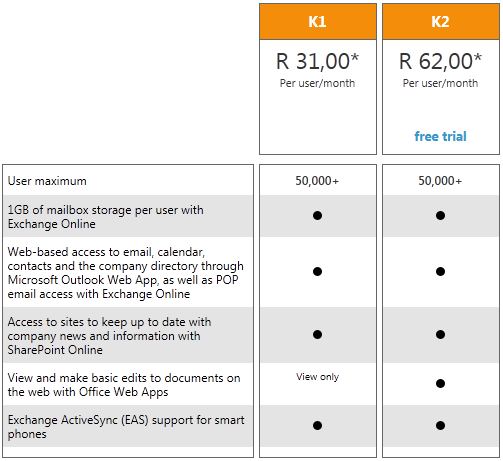503x461 pixels.
Task: Click K1 bullet for SharePoint Online sites
Action: tap(317, 334)
